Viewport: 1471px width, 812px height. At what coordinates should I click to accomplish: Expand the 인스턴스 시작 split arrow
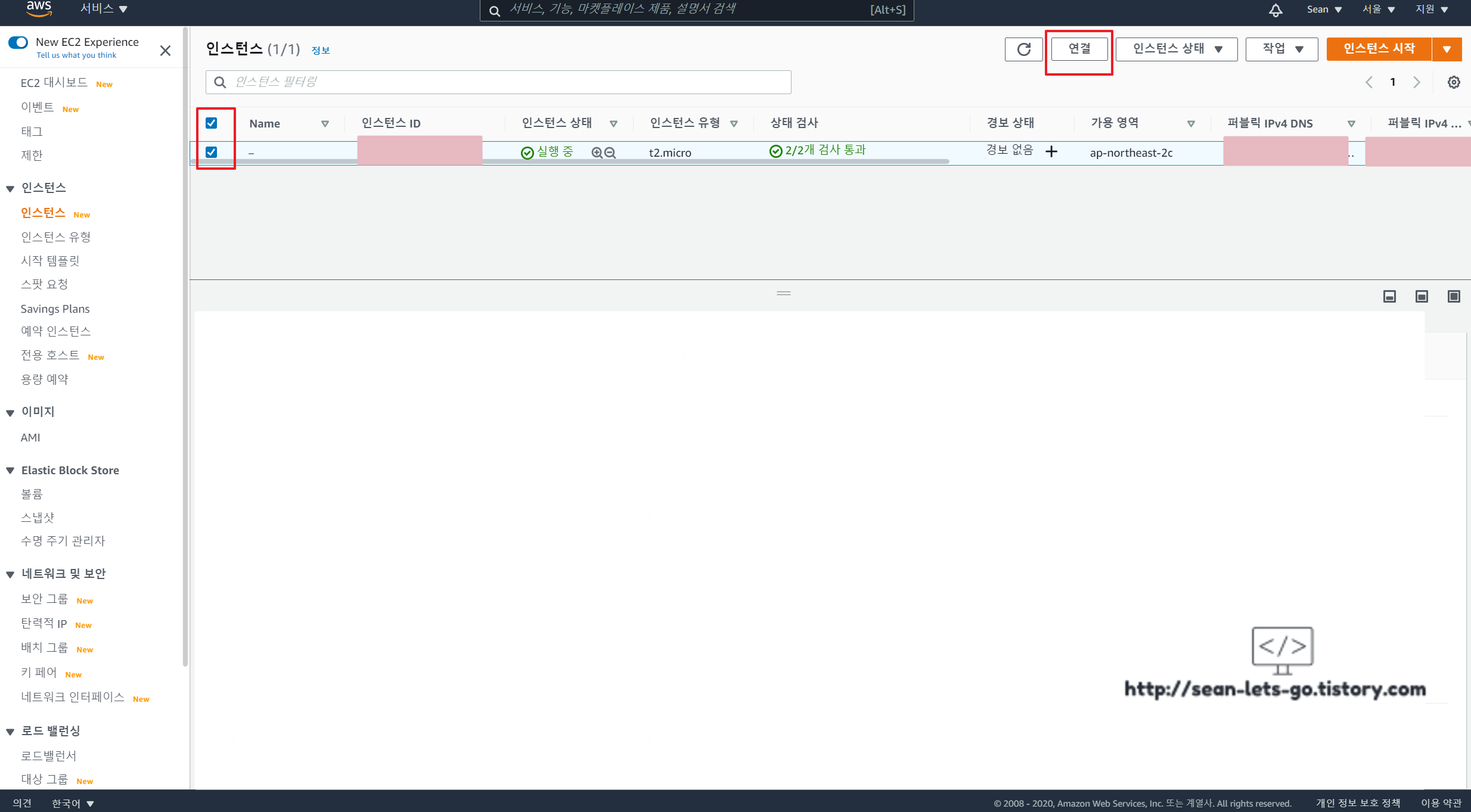[x=1447, y=49]
